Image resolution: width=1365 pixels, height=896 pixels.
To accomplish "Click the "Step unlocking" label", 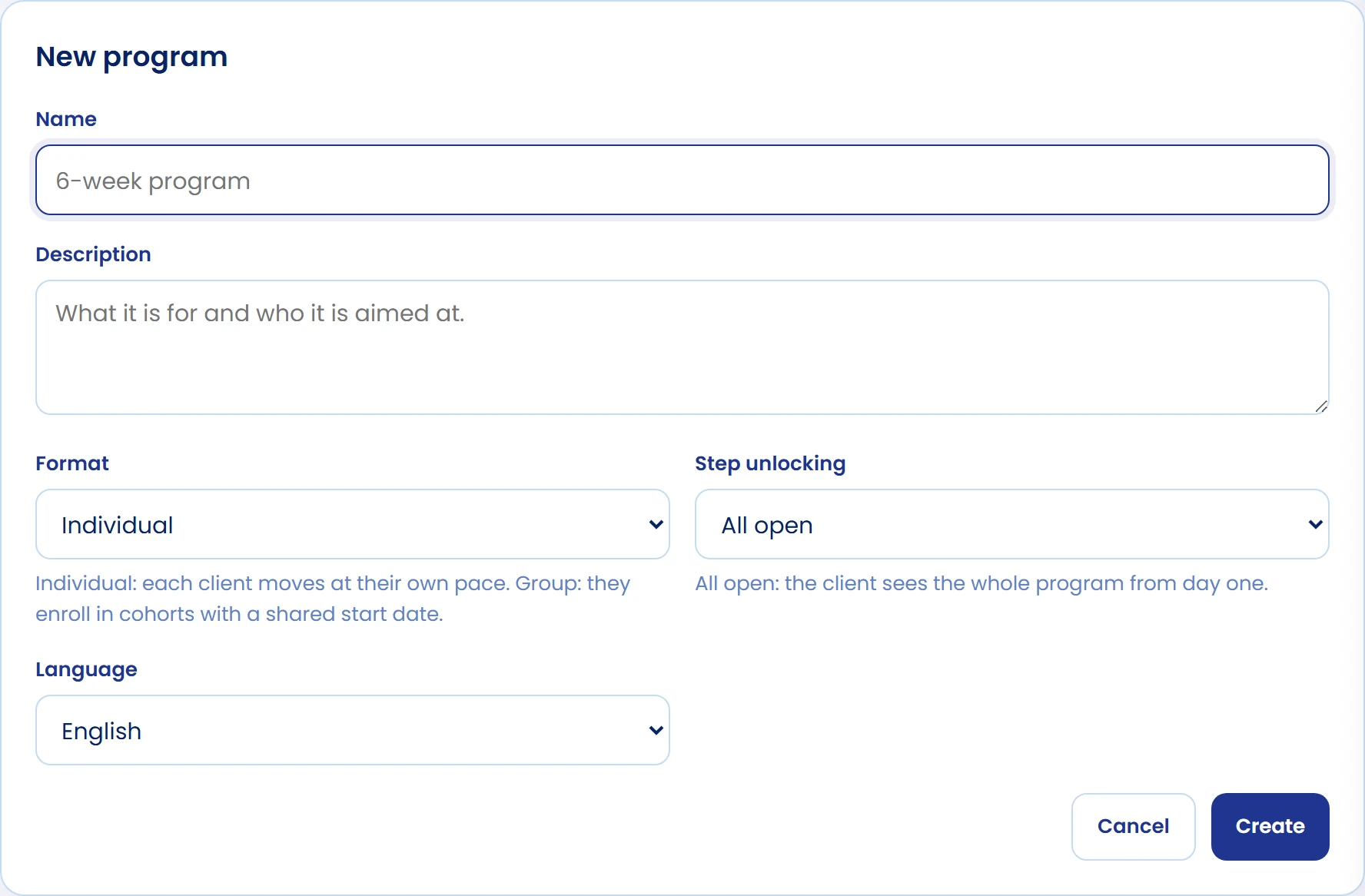I will [770, 463].
